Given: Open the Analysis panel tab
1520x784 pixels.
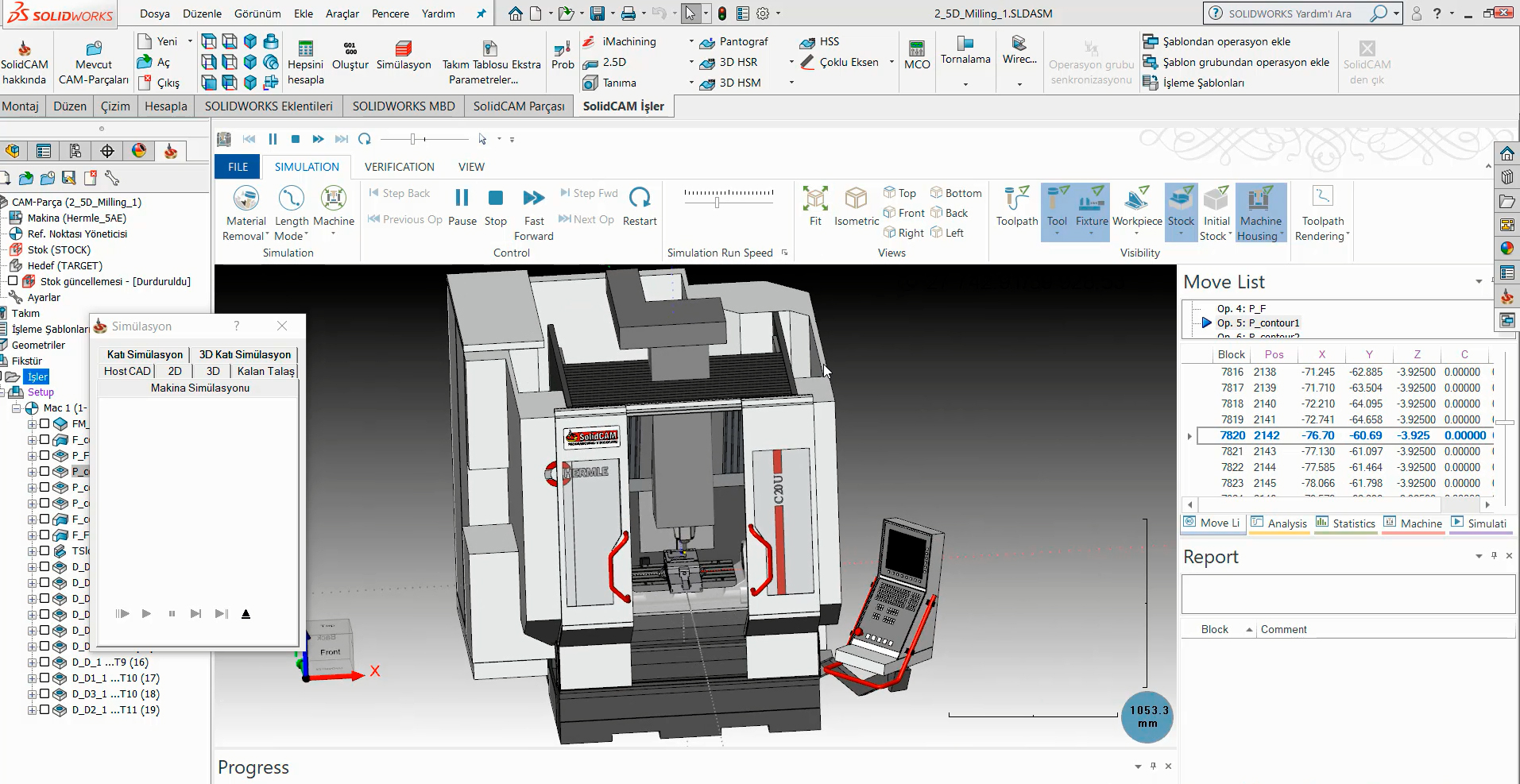Looking at the screenshot, I should [x=1279, y=523].
